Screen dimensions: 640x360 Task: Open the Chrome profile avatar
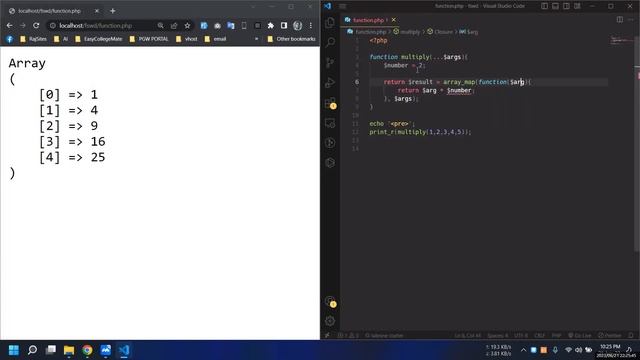(x=298, y=25)
